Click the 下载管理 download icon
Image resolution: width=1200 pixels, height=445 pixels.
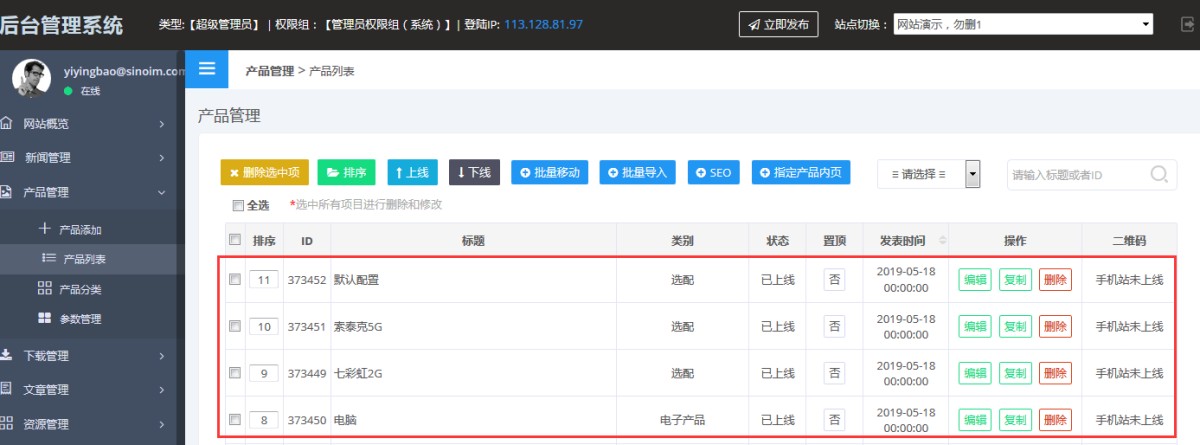click(7, 355)
